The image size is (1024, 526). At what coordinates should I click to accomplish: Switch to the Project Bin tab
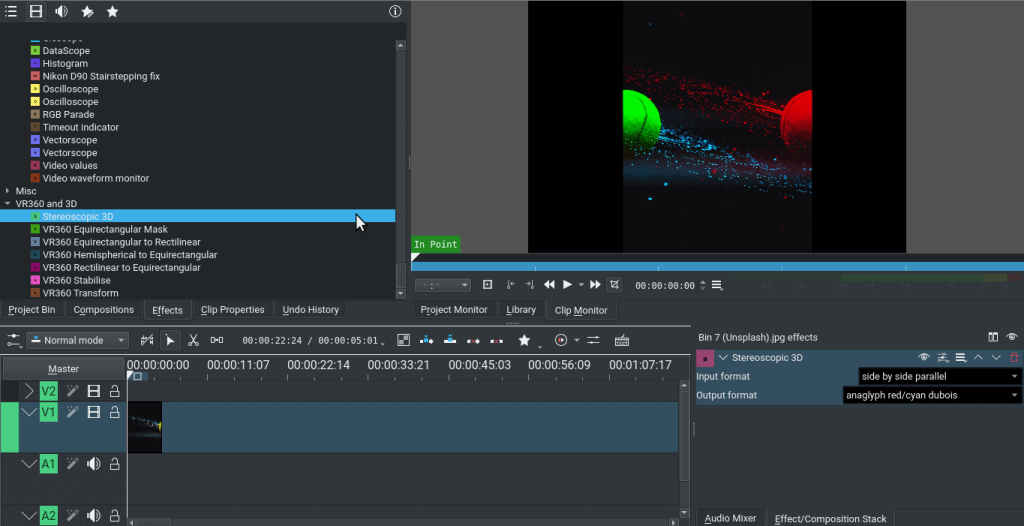pos(32,310)
